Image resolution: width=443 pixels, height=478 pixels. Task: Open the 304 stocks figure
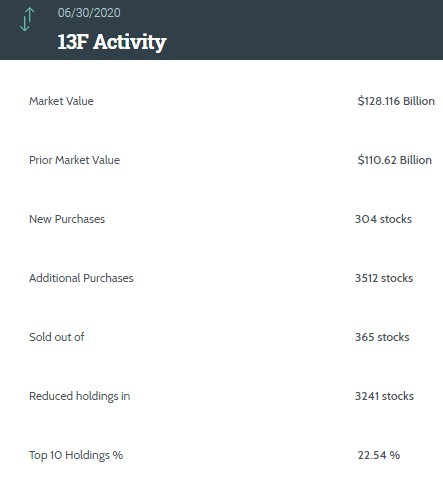point(383,219)
